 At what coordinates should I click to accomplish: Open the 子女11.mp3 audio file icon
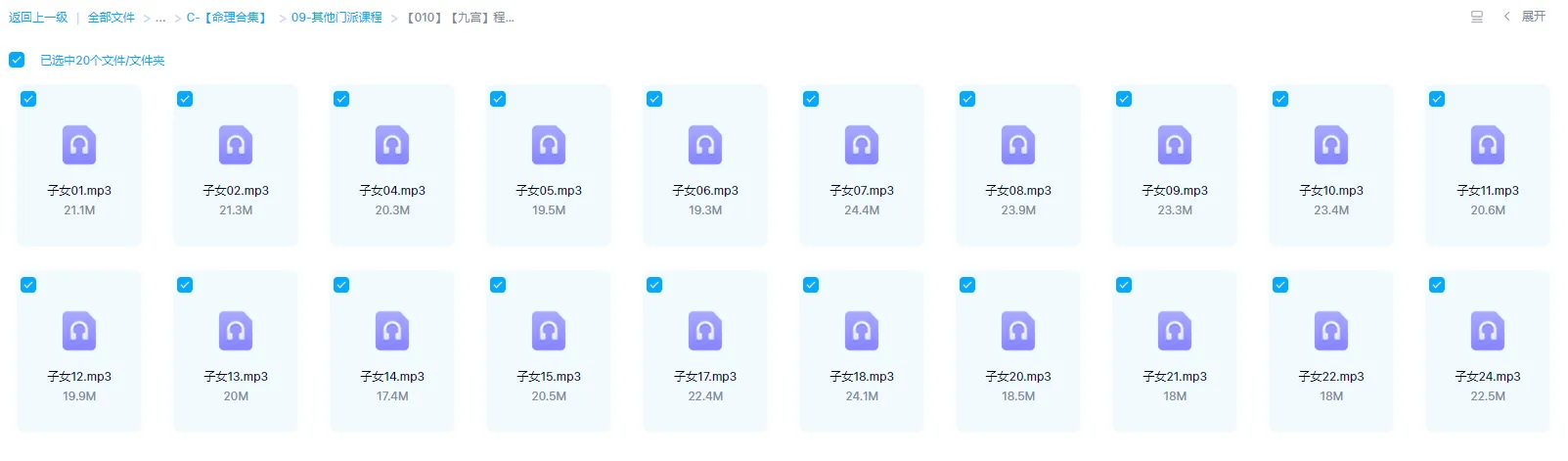point(1488,145)
